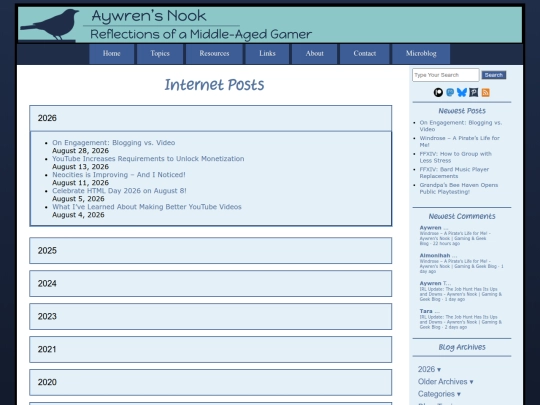
Task: Expand the 2023 posts section
Action: pos(210,316)
